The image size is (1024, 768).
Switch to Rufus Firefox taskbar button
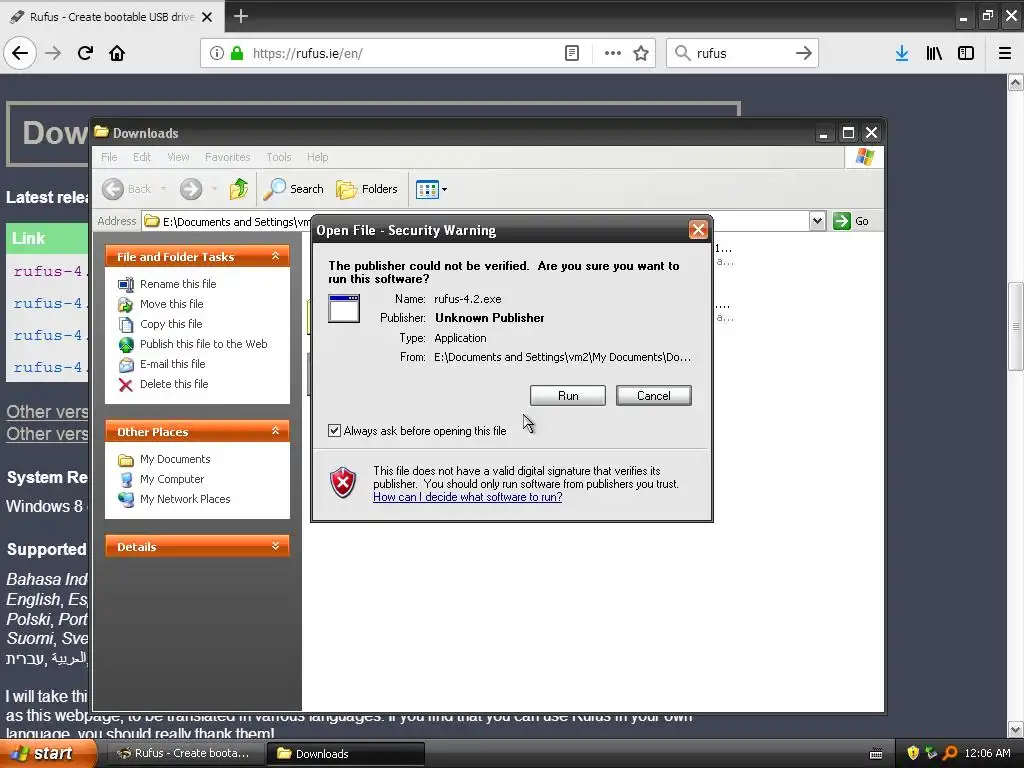click(x=183, y=754)
